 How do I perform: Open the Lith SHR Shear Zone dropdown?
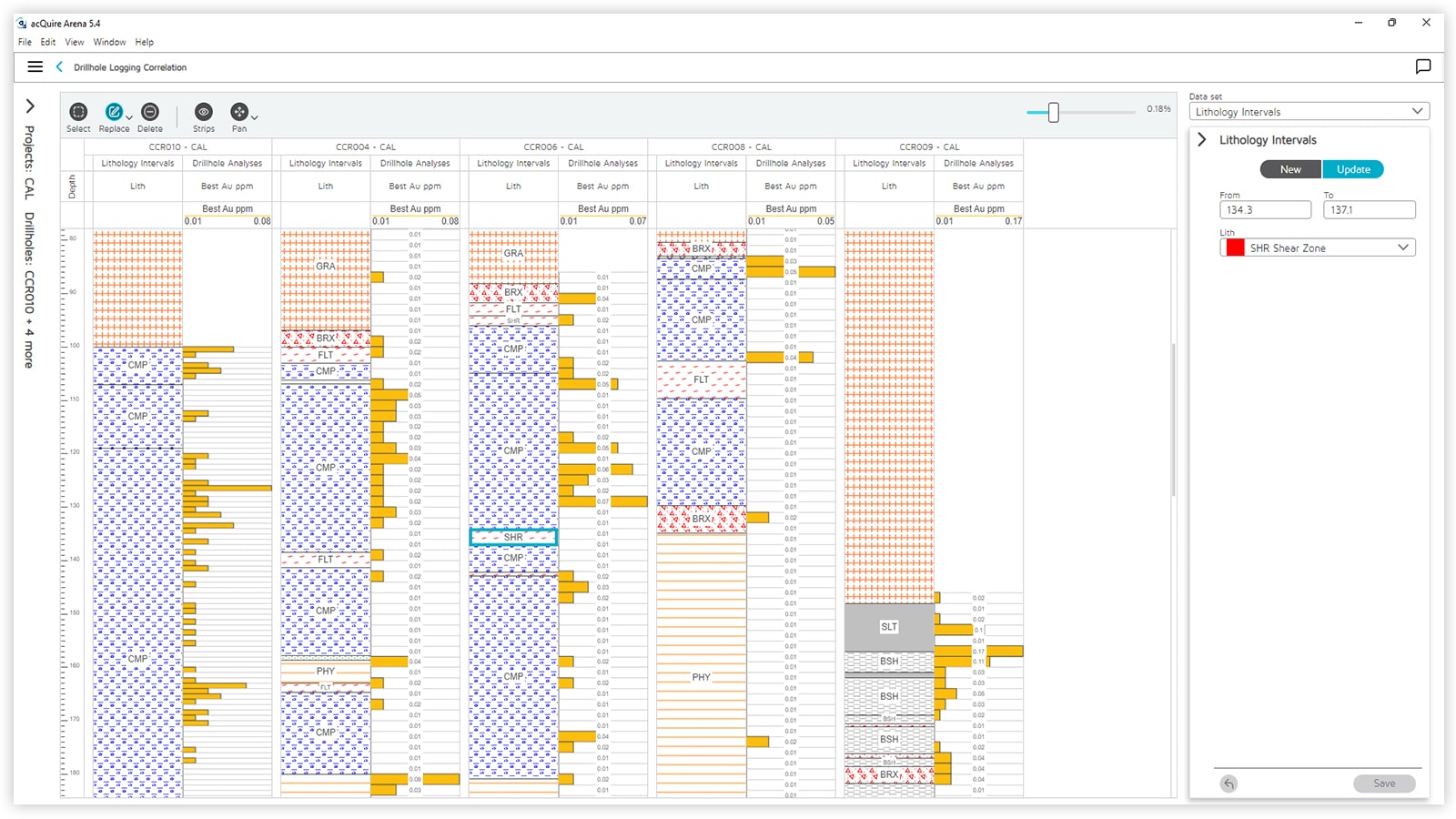[x=1318, y=248]
